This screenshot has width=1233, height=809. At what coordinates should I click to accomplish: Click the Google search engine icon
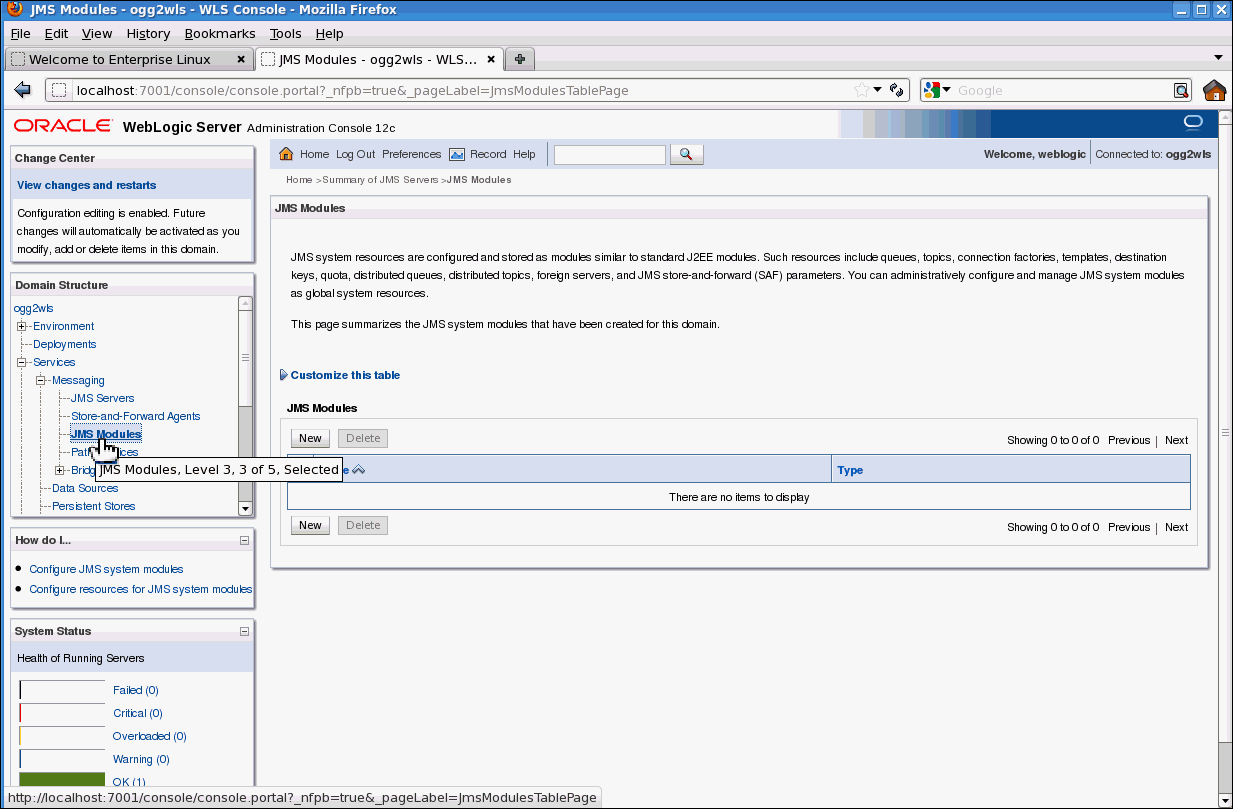[931, 90]
